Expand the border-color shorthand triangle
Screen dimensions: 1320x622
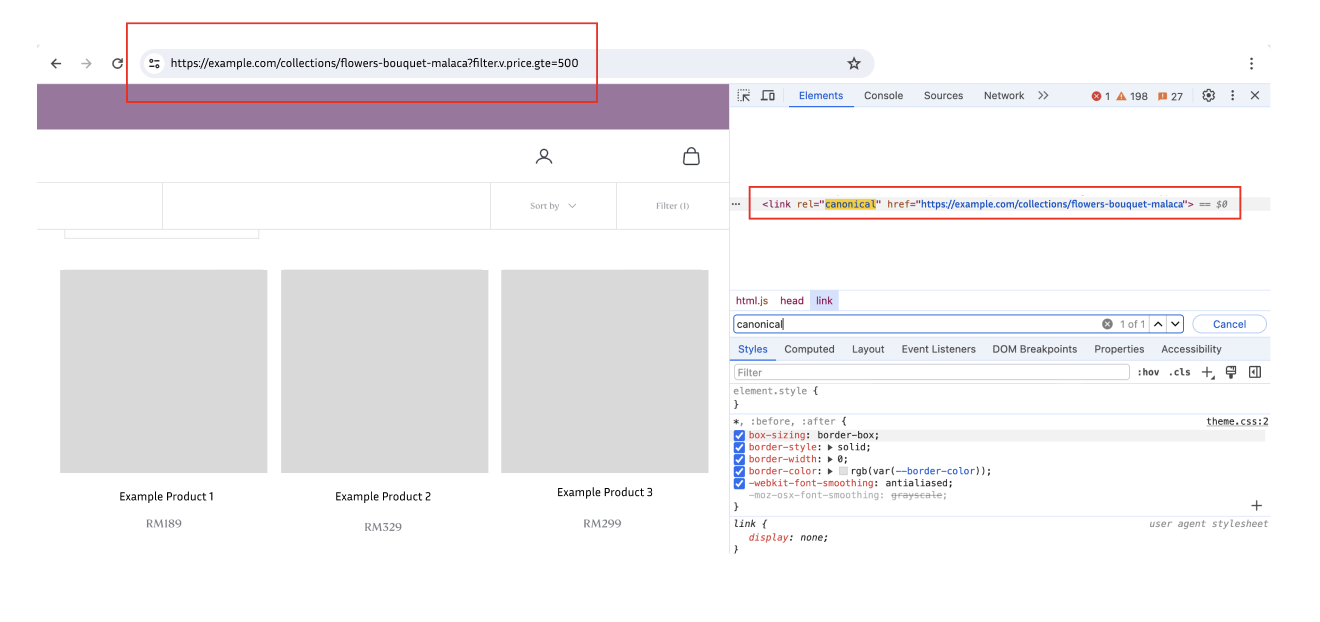[830, 471]
